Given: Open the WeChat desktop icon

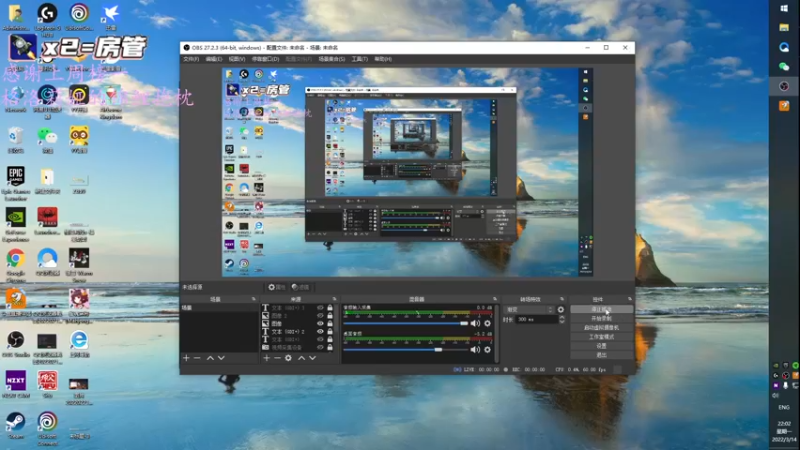Looking at the screenshot, I should (x=47, y=140).
